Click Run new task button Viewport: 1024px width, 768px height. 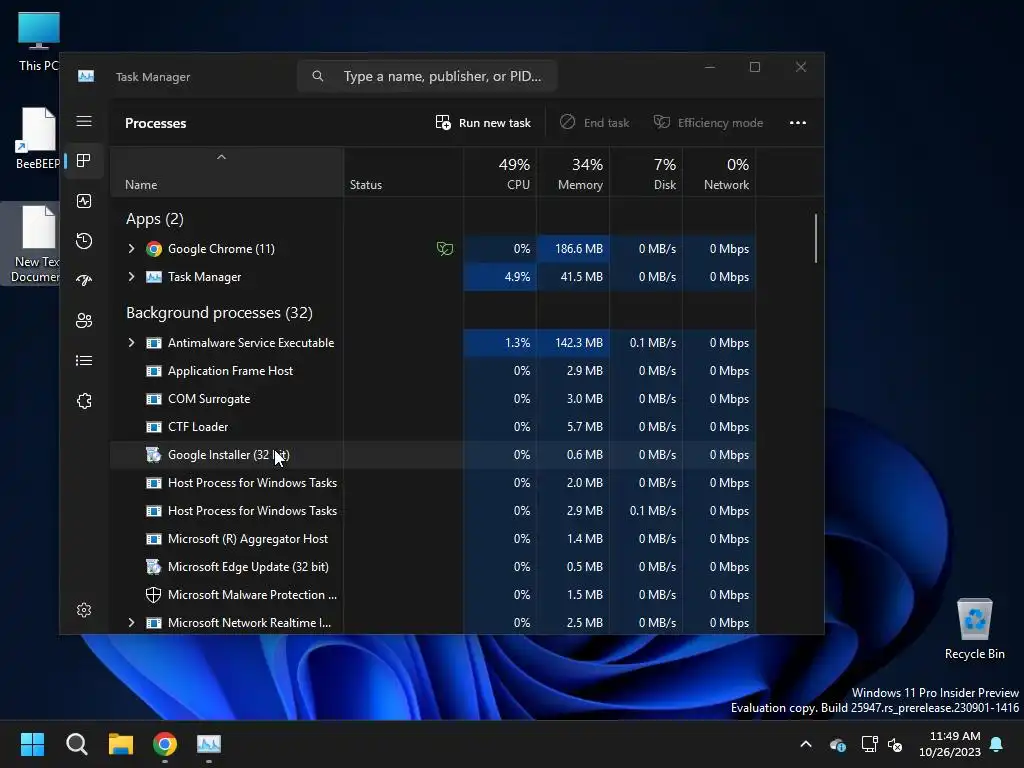(x=483, y=123)
